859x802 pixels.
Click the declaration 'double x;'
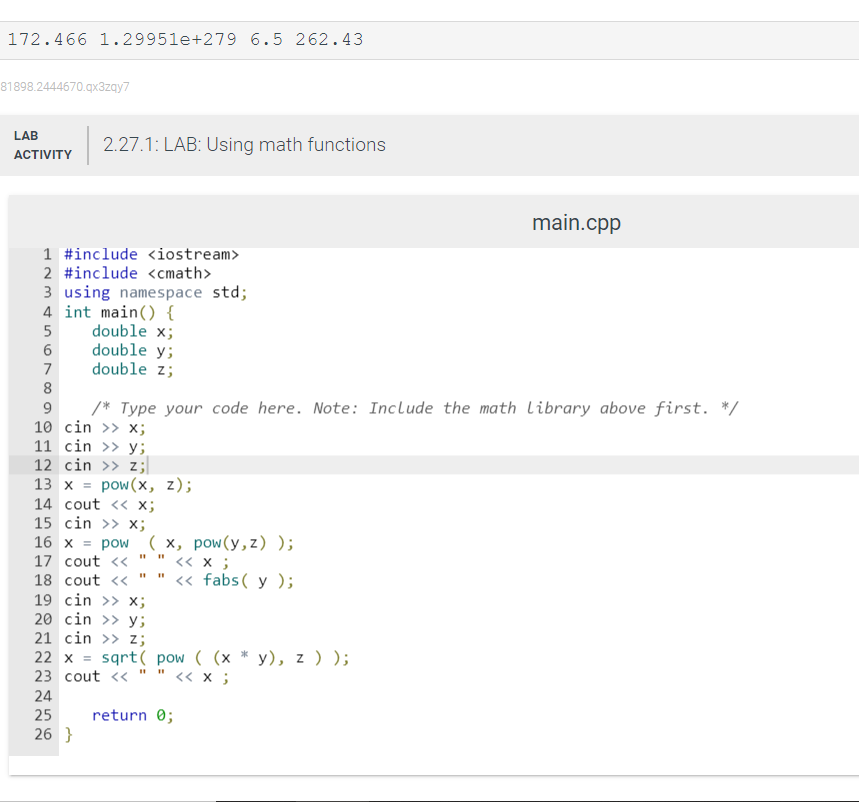point(133,331)
